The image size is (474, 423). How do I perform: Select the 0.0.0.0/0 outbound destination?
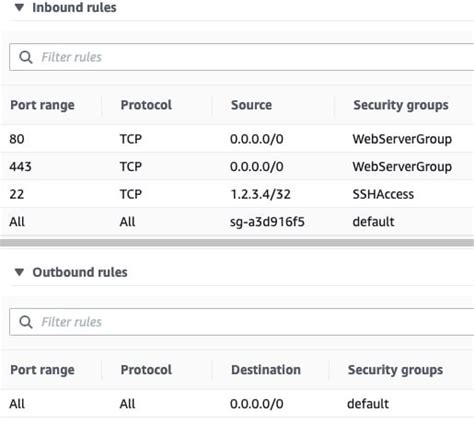tap(257, 404)
